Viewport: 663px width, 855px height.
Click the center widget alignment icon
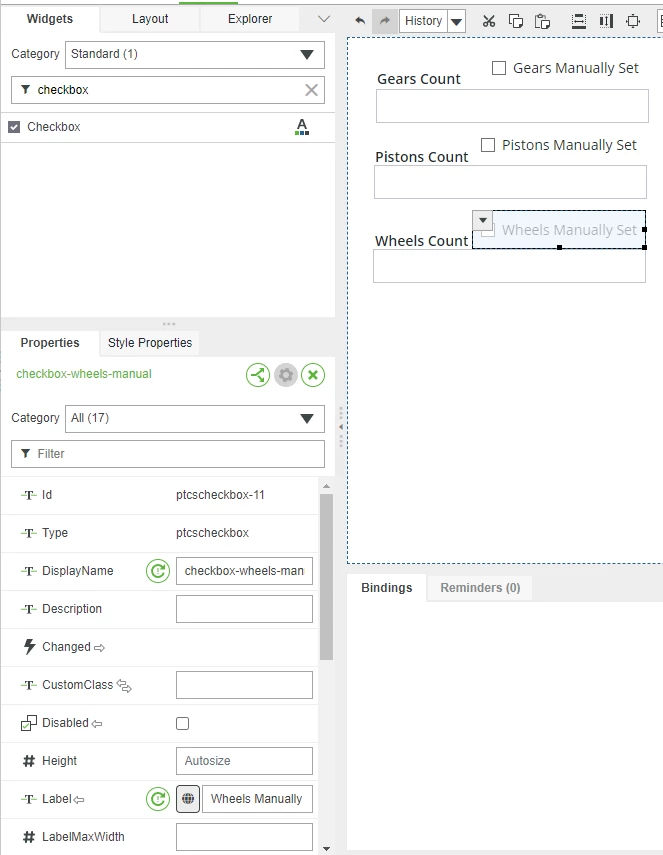tap(633, 21)
